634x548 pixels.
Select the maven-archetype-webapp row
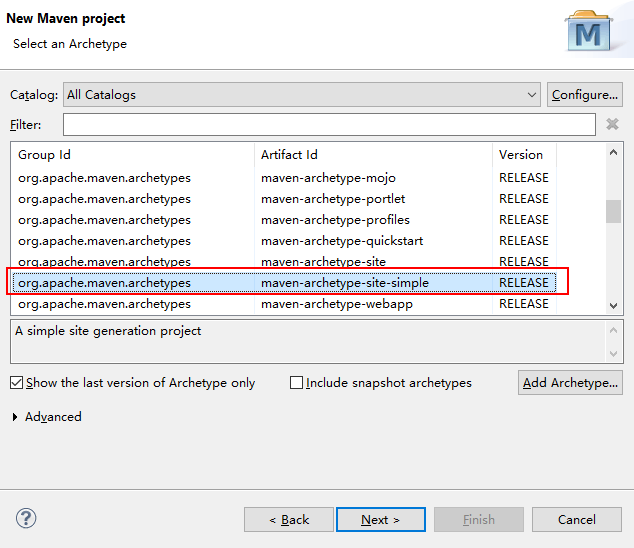(x=284, y=304)
